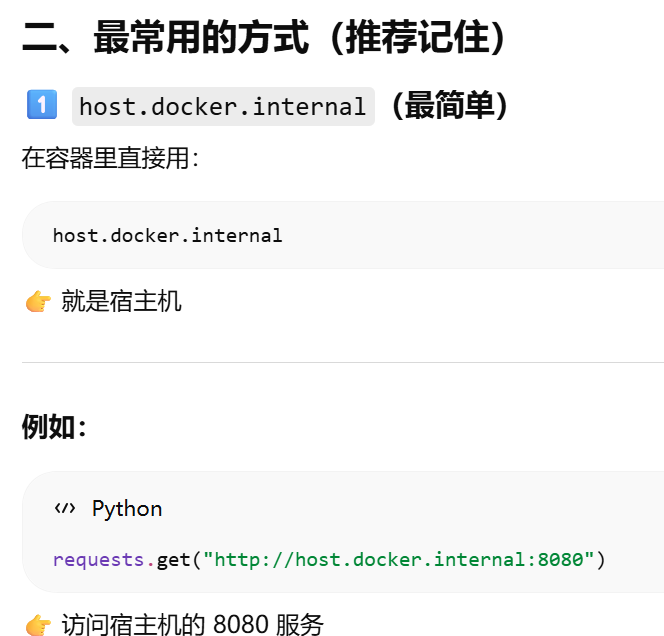This screenshot has height=636, width=664.
Task: Click the inline host.docker.internal code chip
Action: [x=223, y=106]
